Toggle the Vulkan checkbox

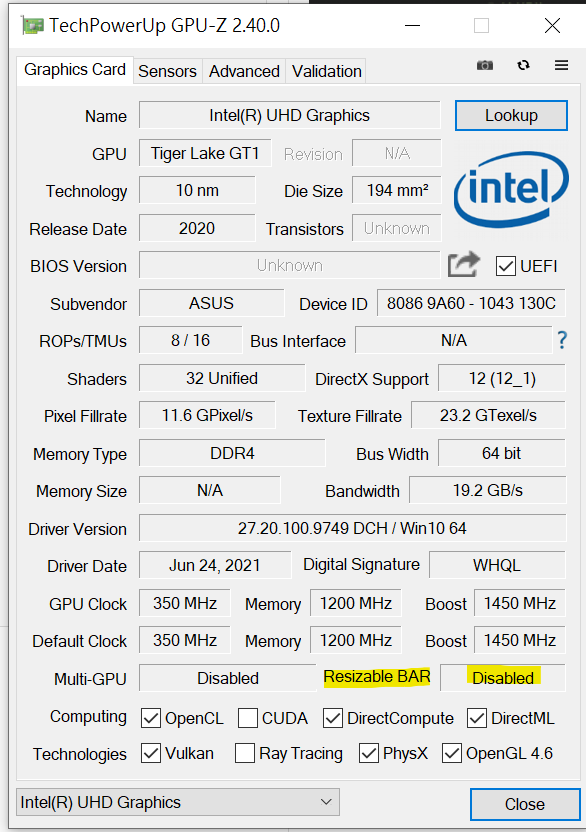tap(151, 753)
